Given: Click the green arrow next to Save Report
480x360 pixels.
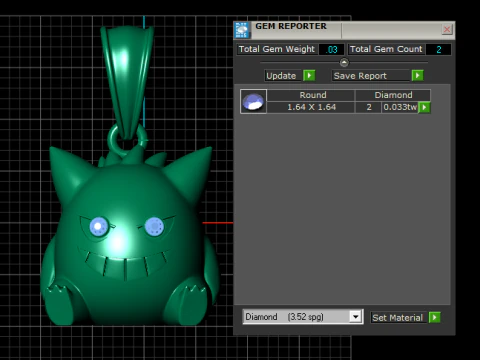Looking at the screenshot, I should [418, 76].
